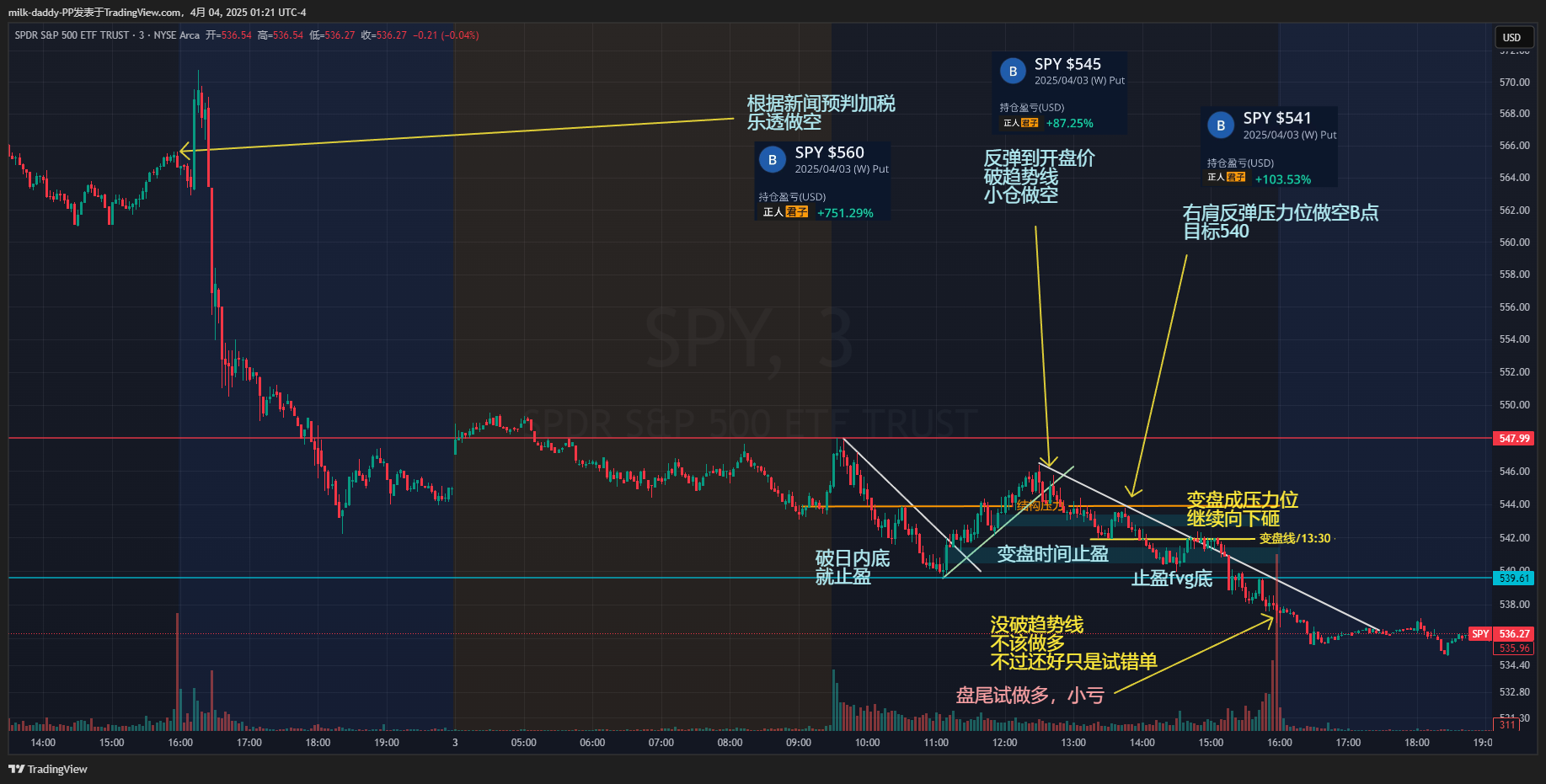Screen dimensions: 1546x784
Task: Click the blue B icon for SPY $545
Action: tap(1013, 72)
